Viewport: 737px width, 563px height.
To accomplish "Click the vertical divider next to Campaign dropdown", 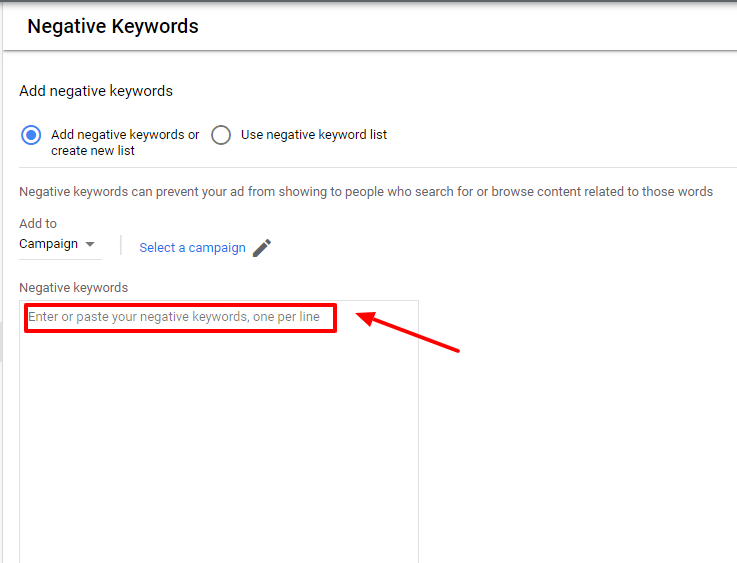I will 121,245.
